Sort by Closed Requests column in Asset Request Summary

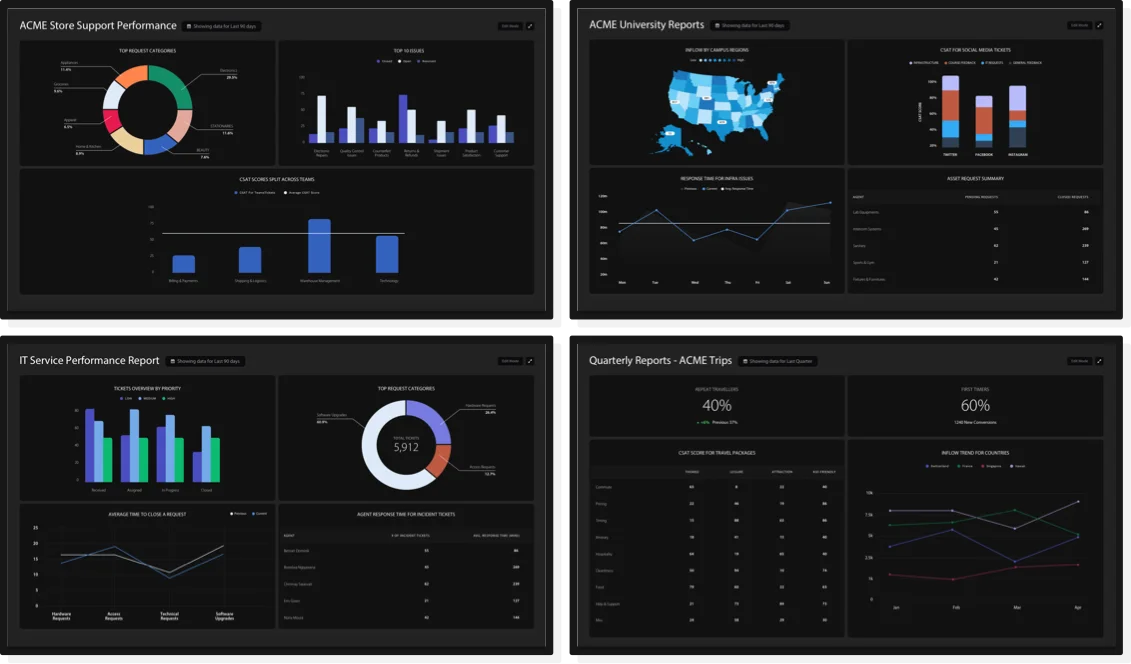click(1073, 197)
